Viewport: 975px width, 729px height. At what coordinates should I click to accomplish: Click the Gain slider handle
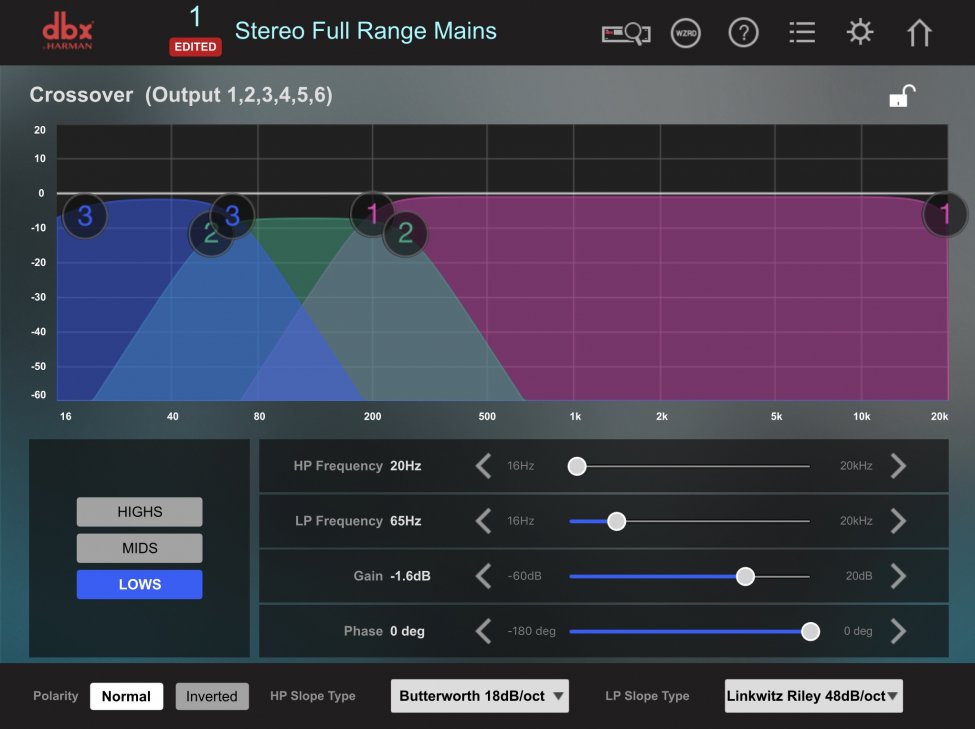click(745, 576)
